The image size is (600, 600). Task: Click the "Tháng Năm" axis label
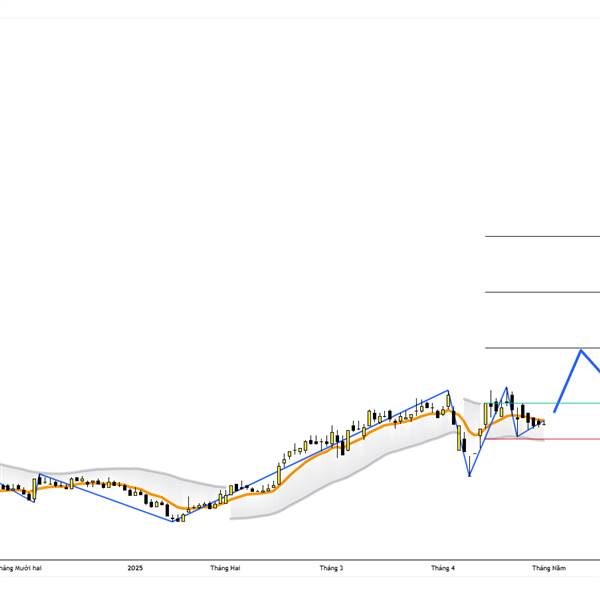(x=549, y=568)
